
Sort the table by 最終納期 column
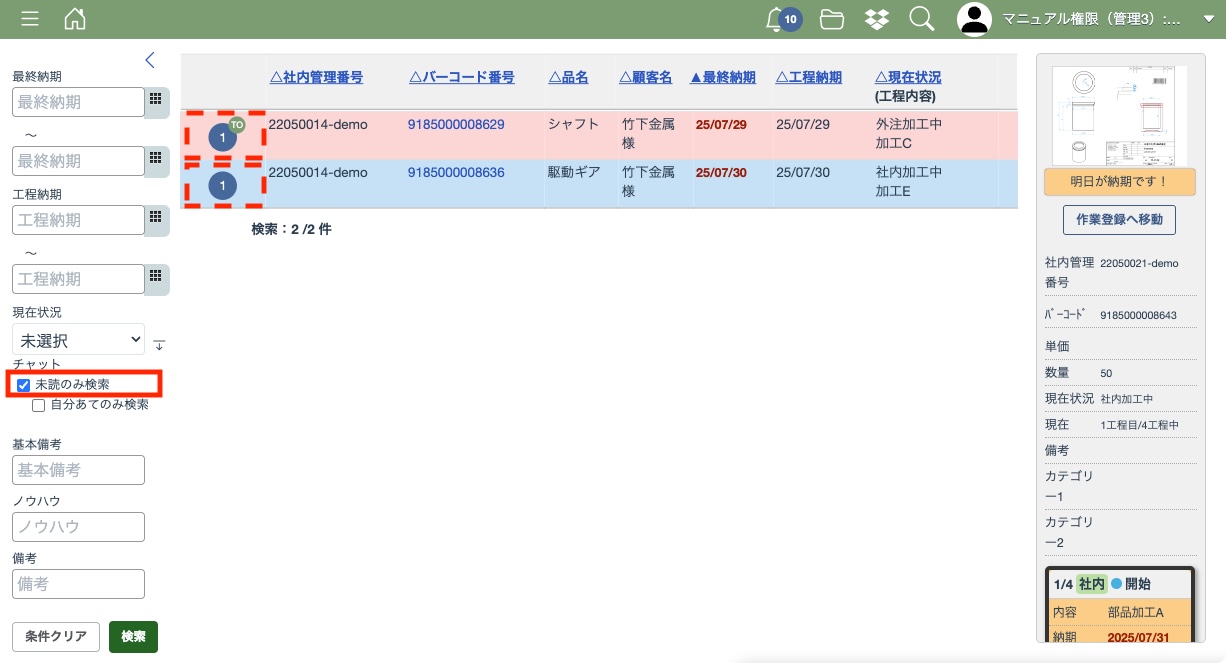tap(723, 77)
